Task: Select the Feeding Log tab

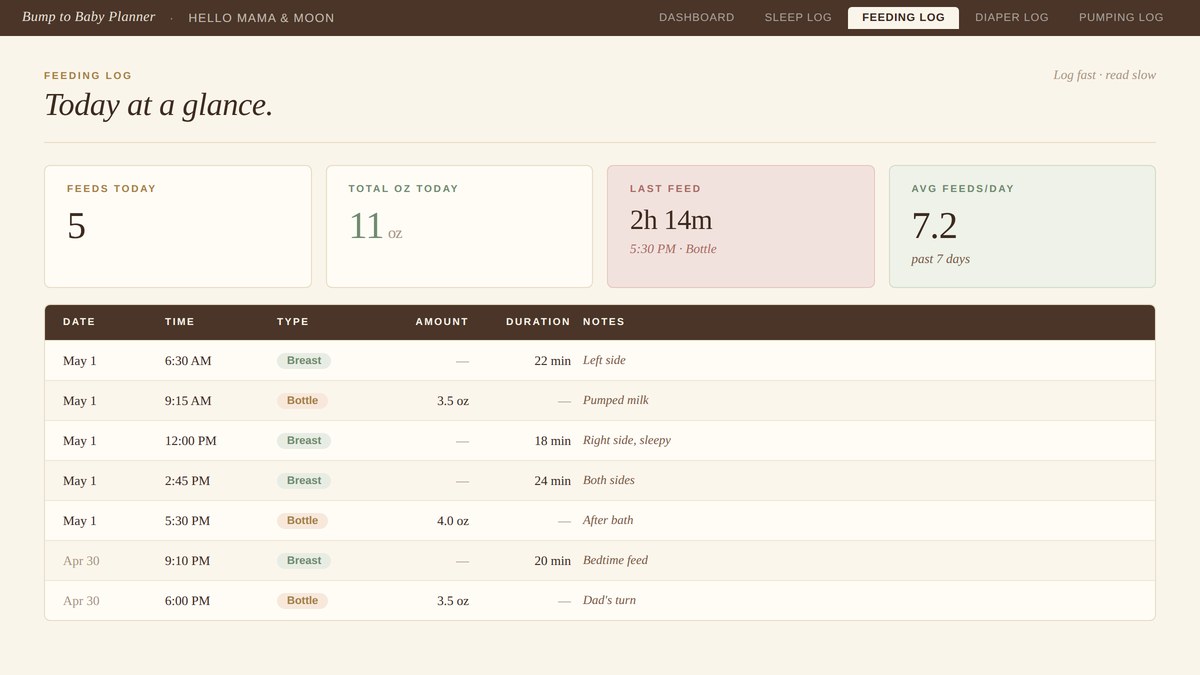Action: click(903, 18)
